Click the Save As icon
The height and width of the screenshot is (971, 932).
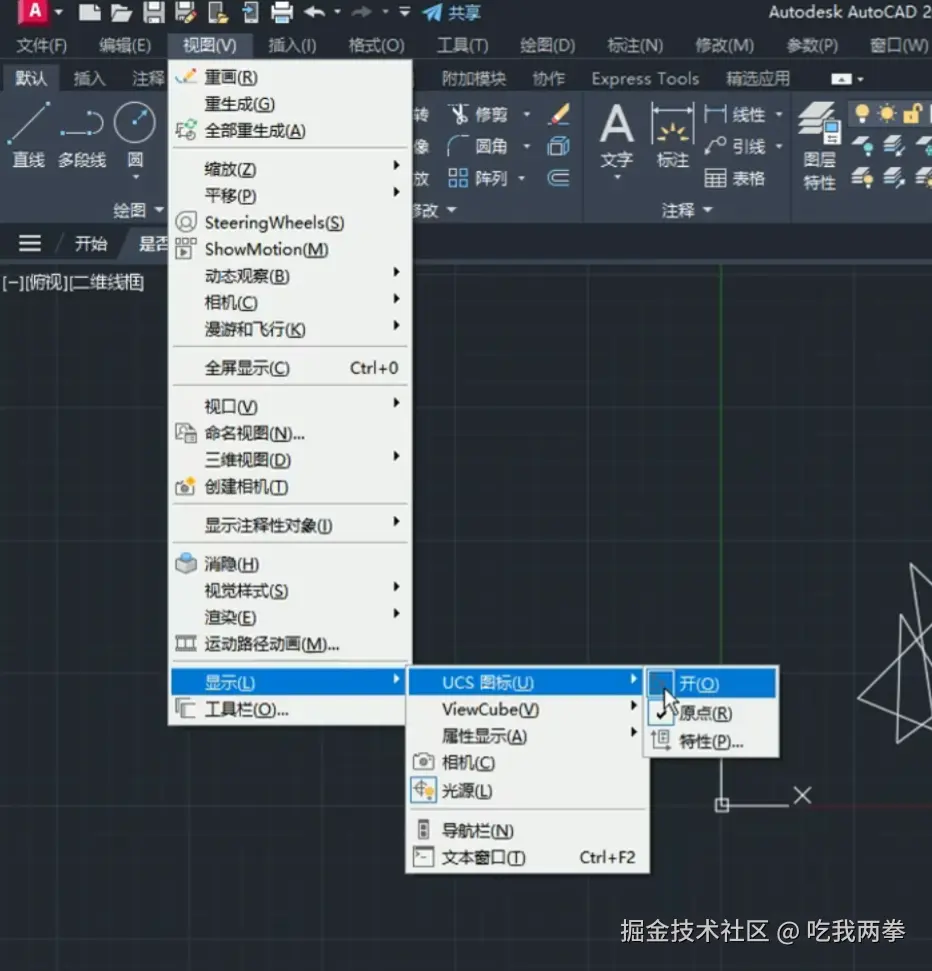click(186, 12)
